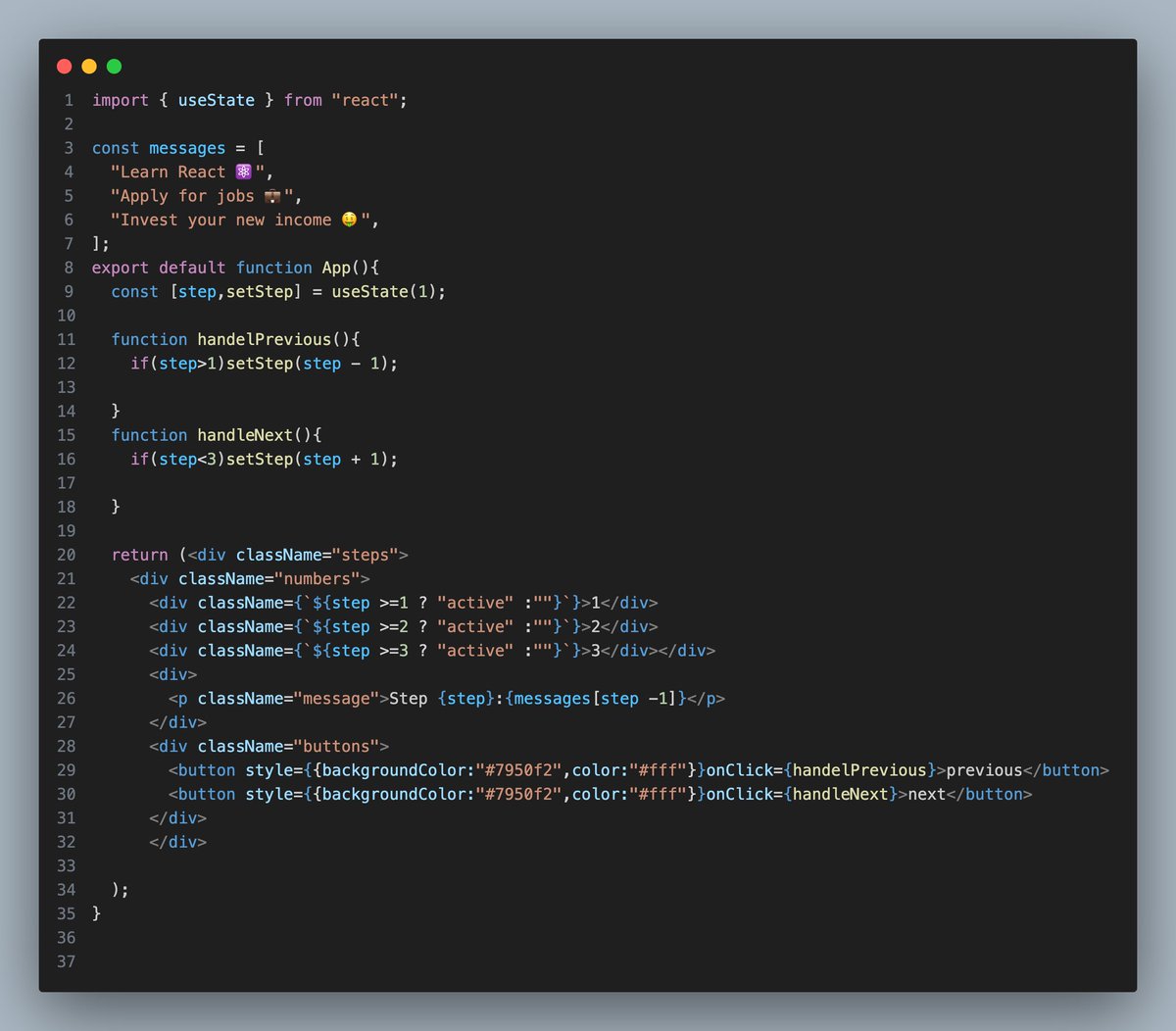Click the green traffic light circle
The height and width of the screenshot is (1031, 1176).
[x=114, y=66]
